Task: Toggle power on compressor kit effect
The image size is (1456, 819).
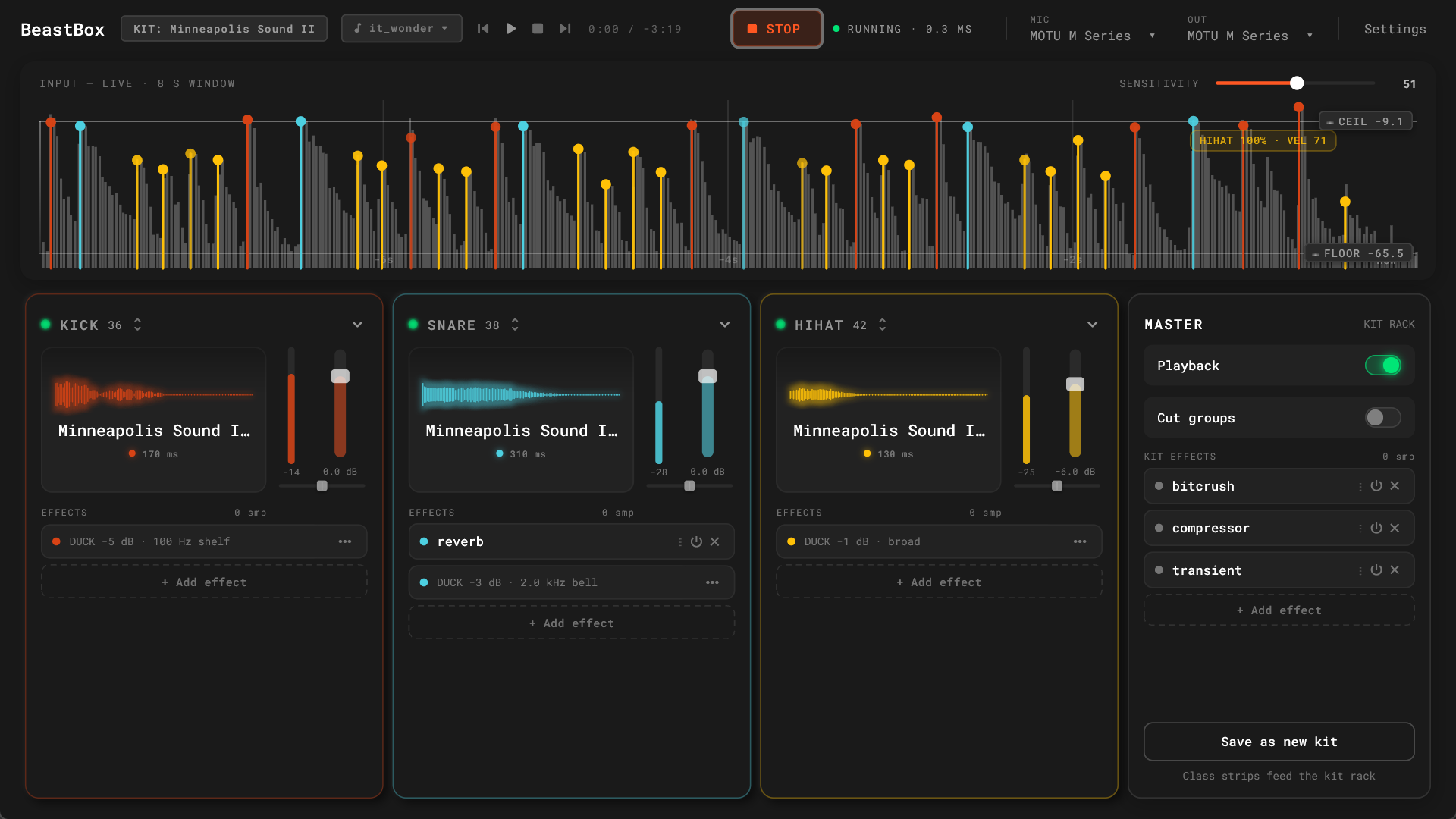Action: point(1376,528)
